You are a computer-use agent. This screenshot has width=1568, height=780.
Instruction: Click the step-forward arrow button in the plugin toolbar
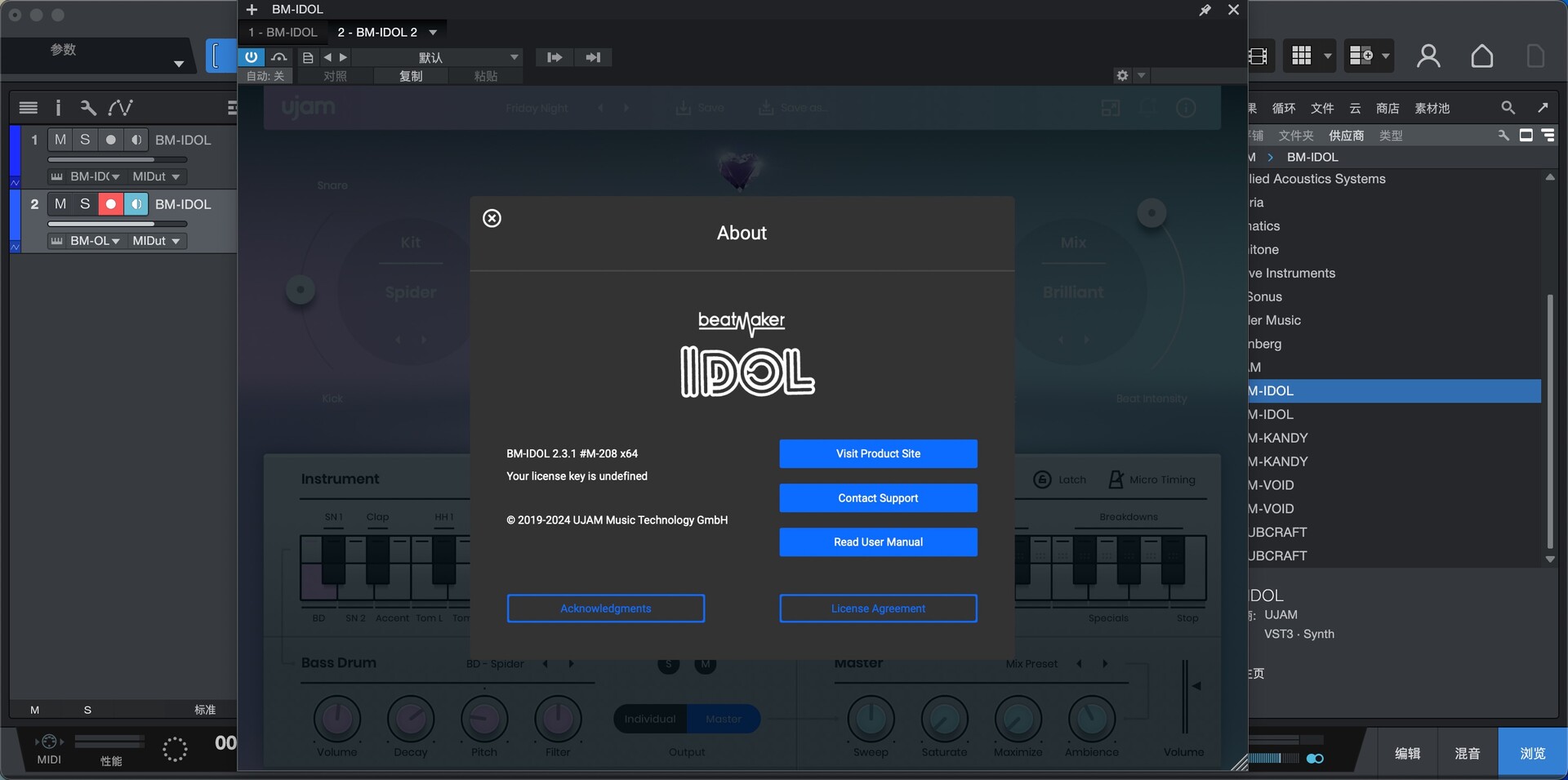point(555,57)
